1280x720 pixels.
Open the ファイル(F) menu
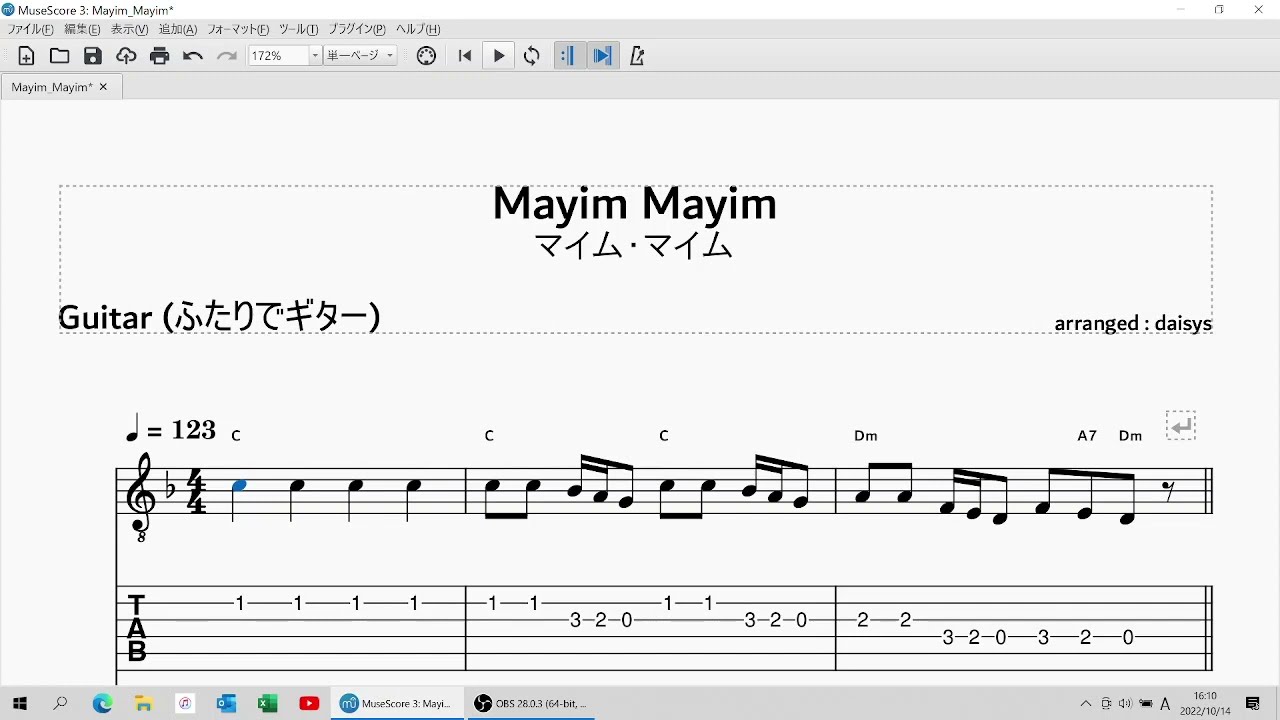click(x=31, y=29)
